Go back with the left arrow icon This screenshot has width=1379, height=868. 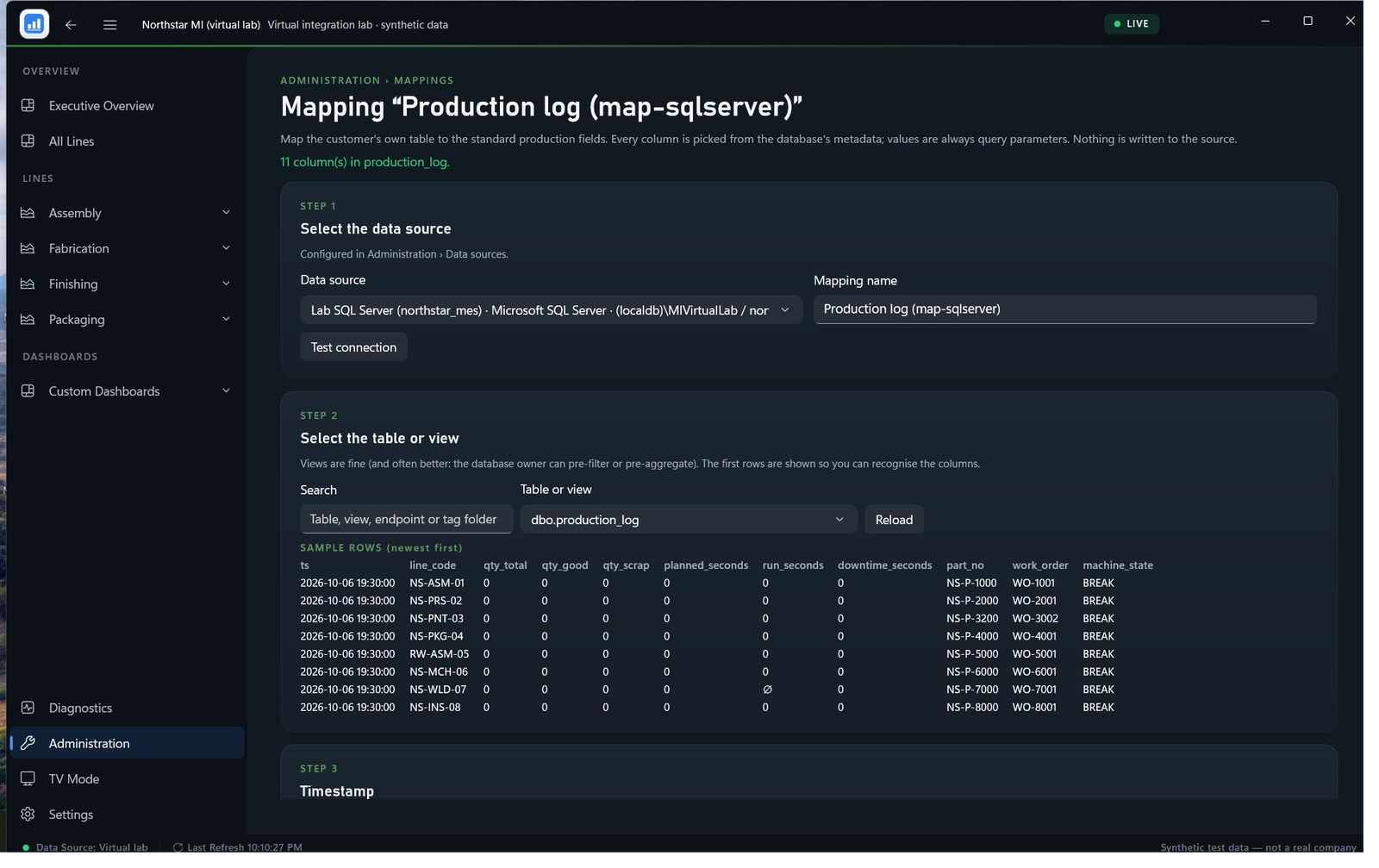coord(71,25)
